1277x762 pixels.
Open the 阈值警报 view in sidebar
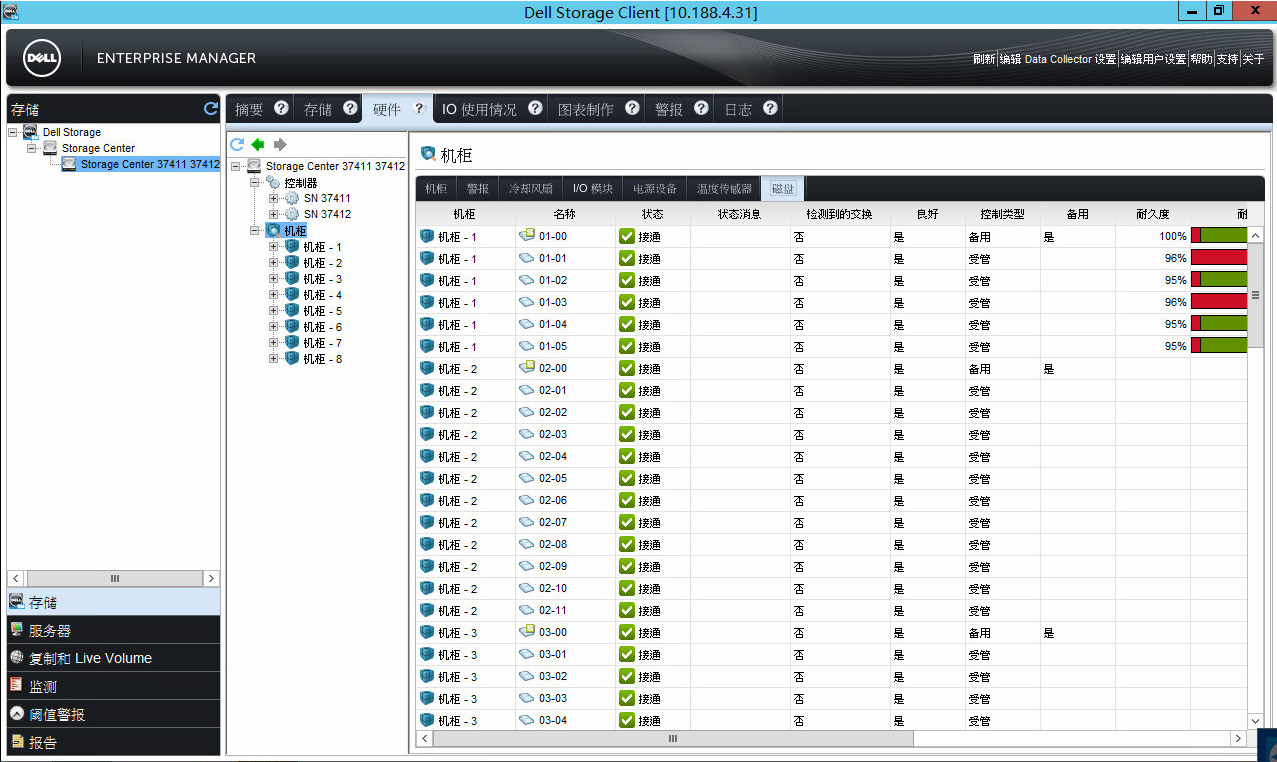pos(113,714)
